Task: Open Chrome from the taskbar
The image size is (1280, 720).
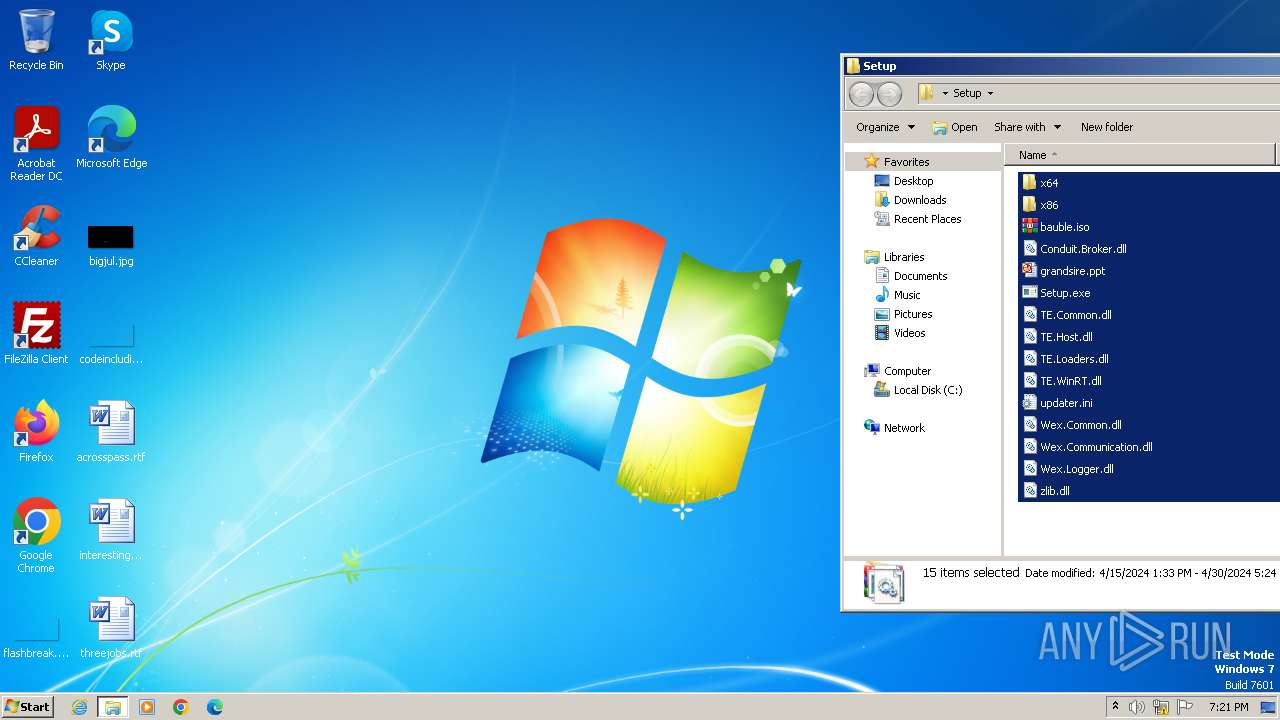Action: tap(181, 707)
